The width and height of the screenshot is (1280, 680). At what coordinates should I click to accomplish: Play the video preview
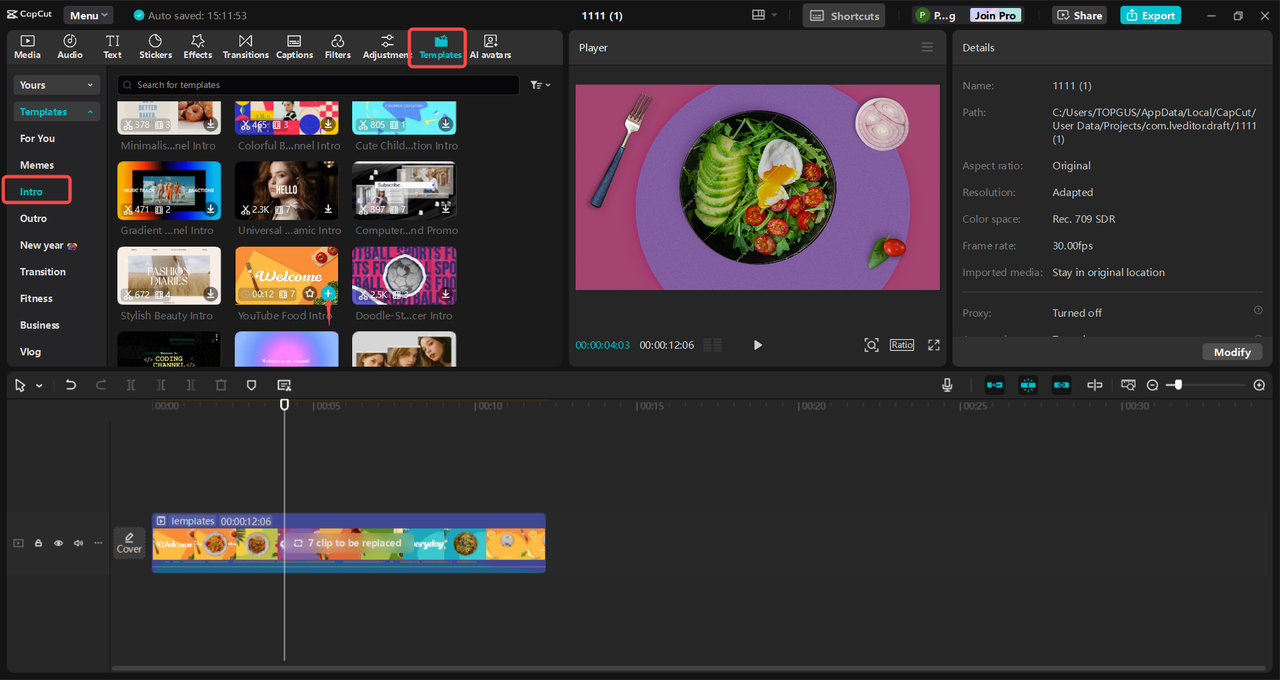coord(757,345)
